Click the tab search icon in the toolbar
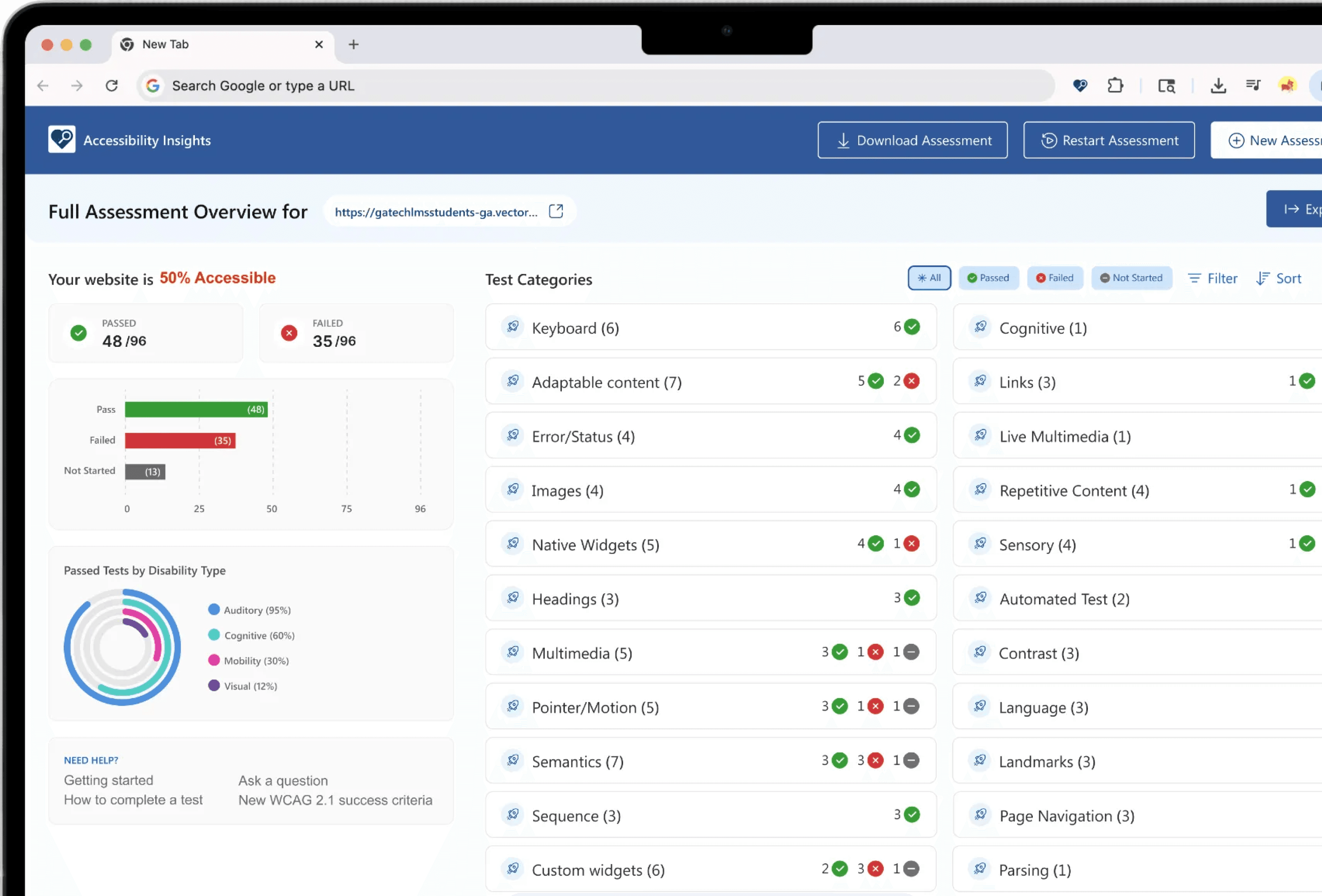This screenshot has height=896, width=1322. pos(1166,86)
